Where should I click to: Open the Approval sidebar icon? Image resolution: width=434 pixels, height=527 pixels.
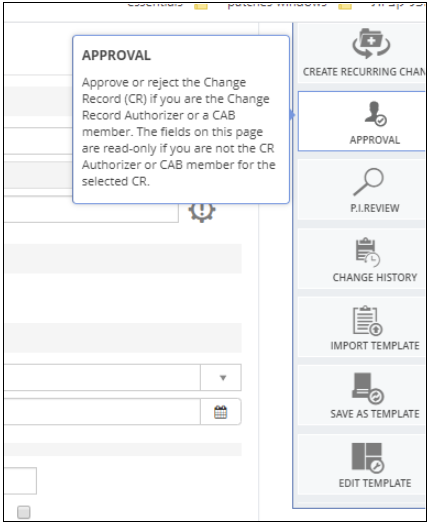[375, 114]
